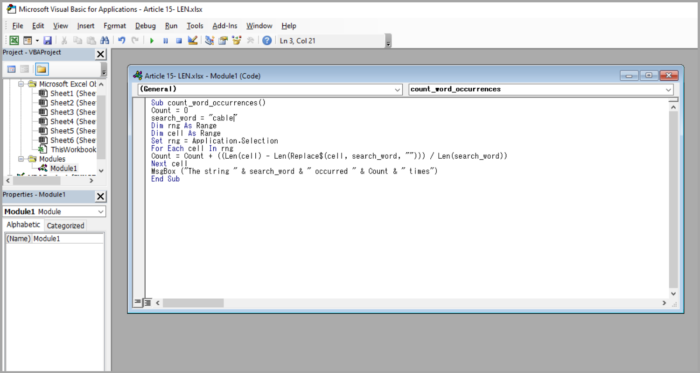
Task: Click the Insert UserForm toolbar icon
Action: coord(28,41)
